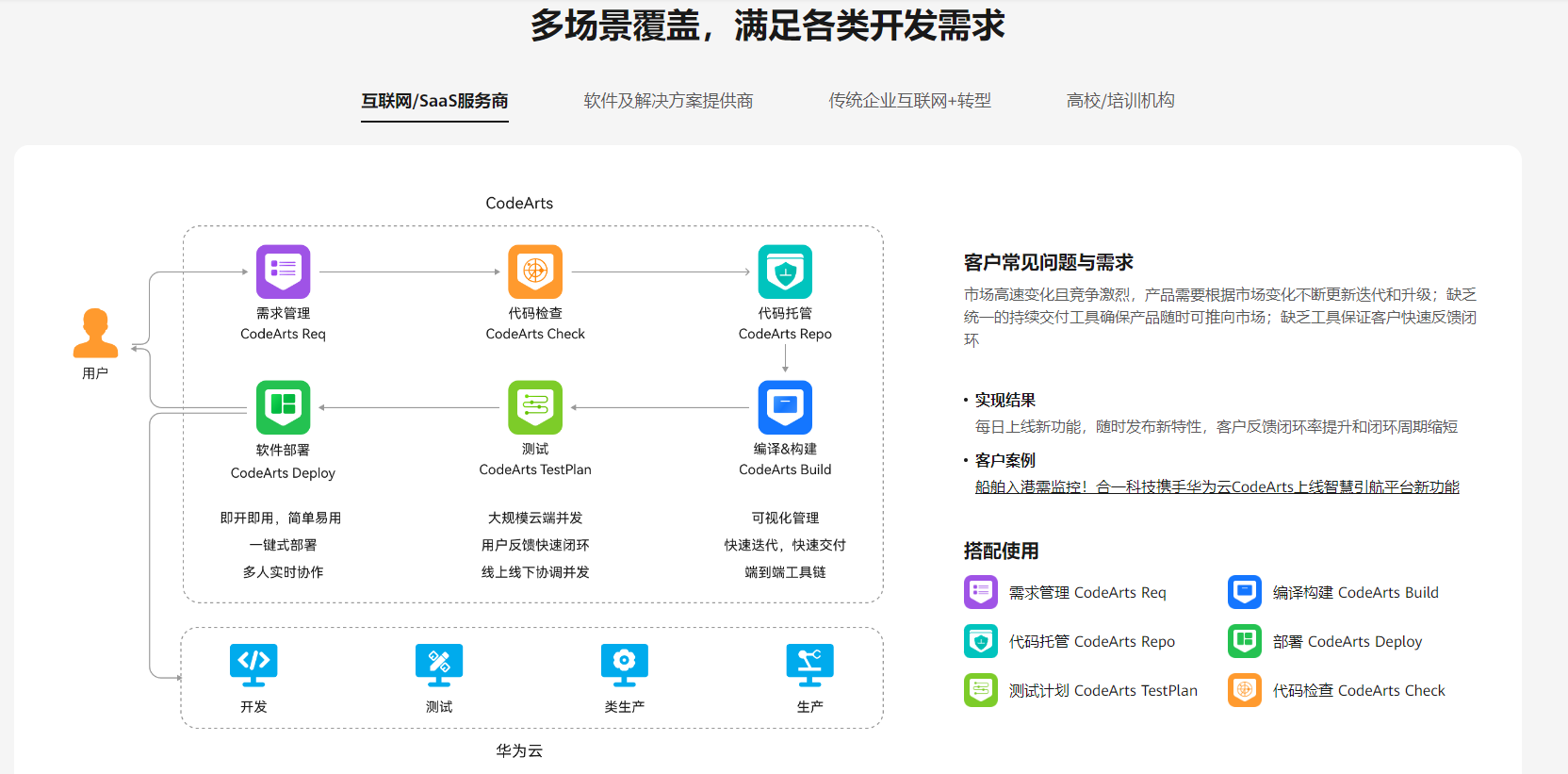Screen dimensions: 1568x774
Task: Click the 搭配使用 heading
Action: [1002, 551]
